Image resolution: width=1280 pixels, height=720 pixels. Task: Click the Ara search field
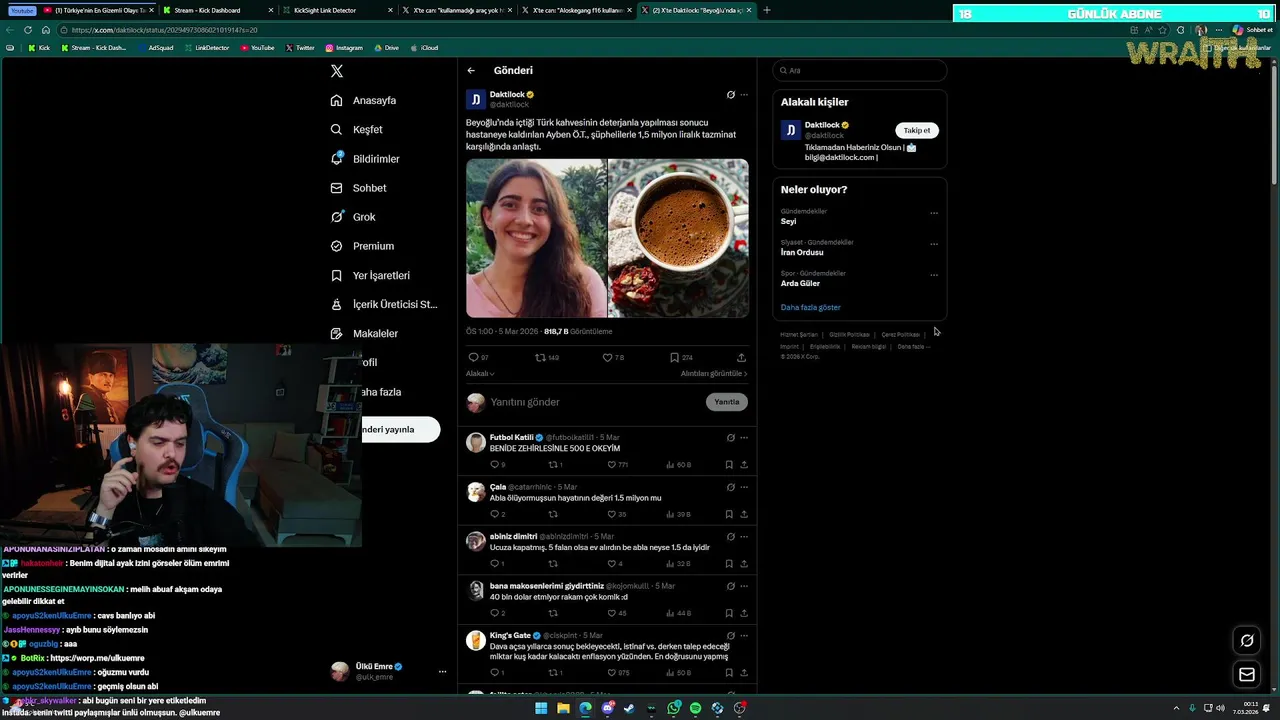tap(859, 70)
